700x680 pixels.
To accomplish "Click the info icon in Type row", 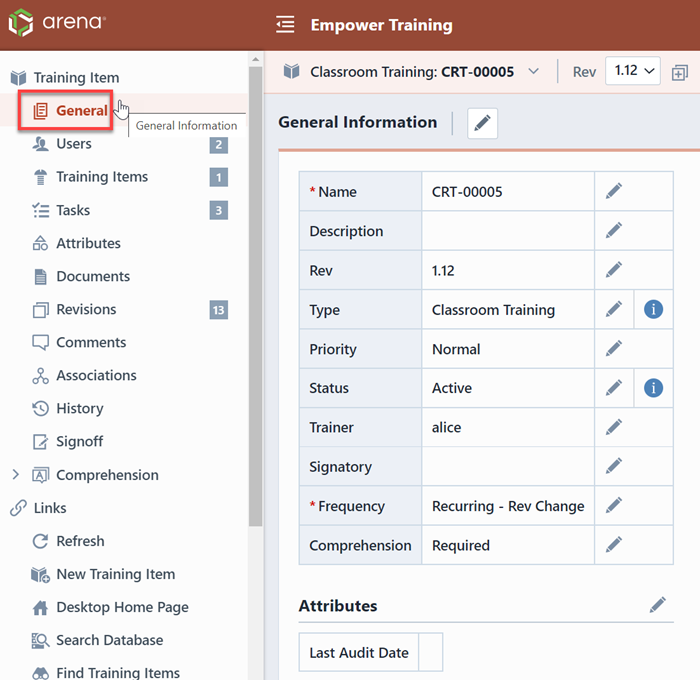I will (653, 309).
